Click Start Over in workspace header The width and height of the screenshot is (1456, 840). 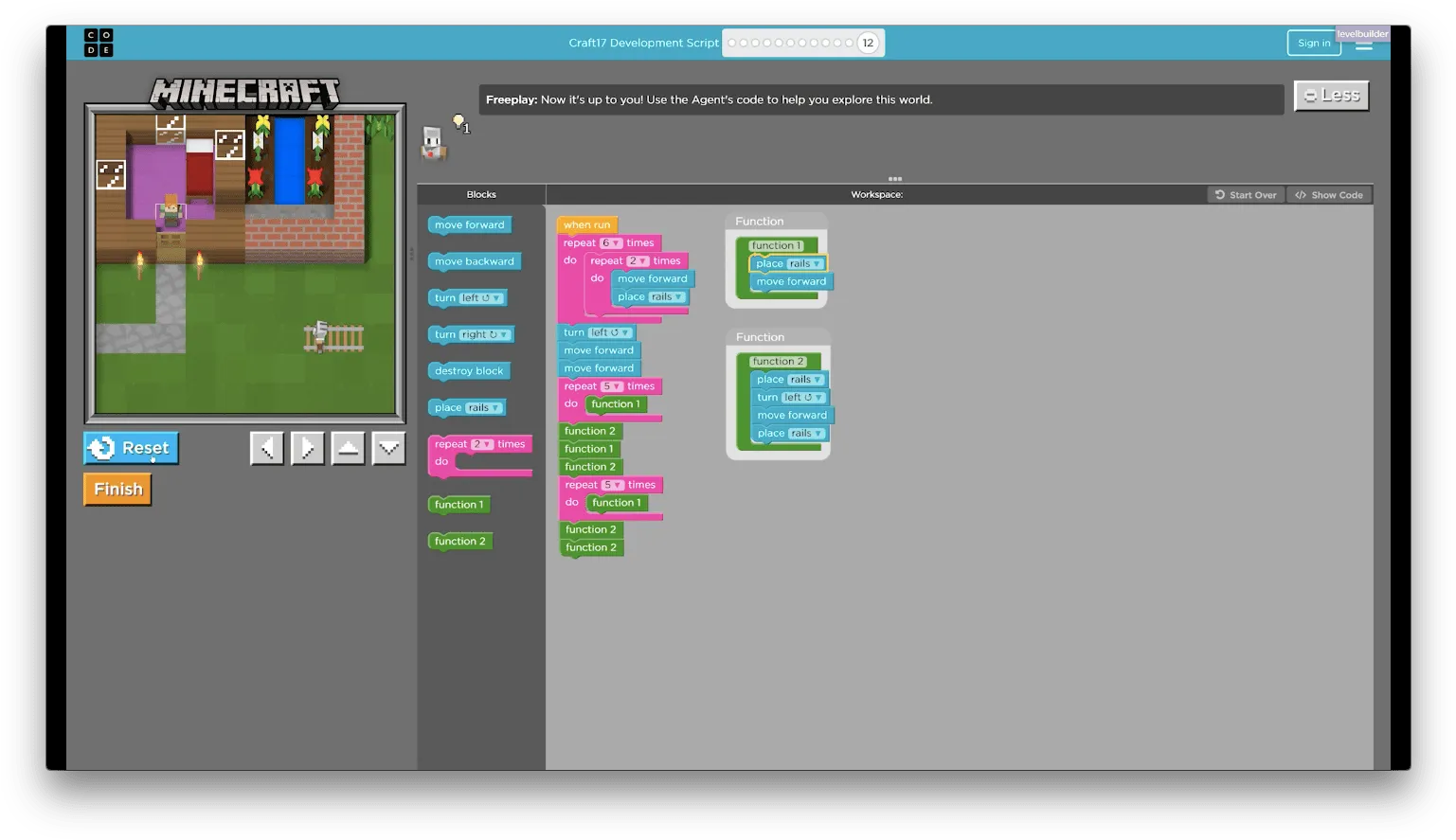point(1246,195)
